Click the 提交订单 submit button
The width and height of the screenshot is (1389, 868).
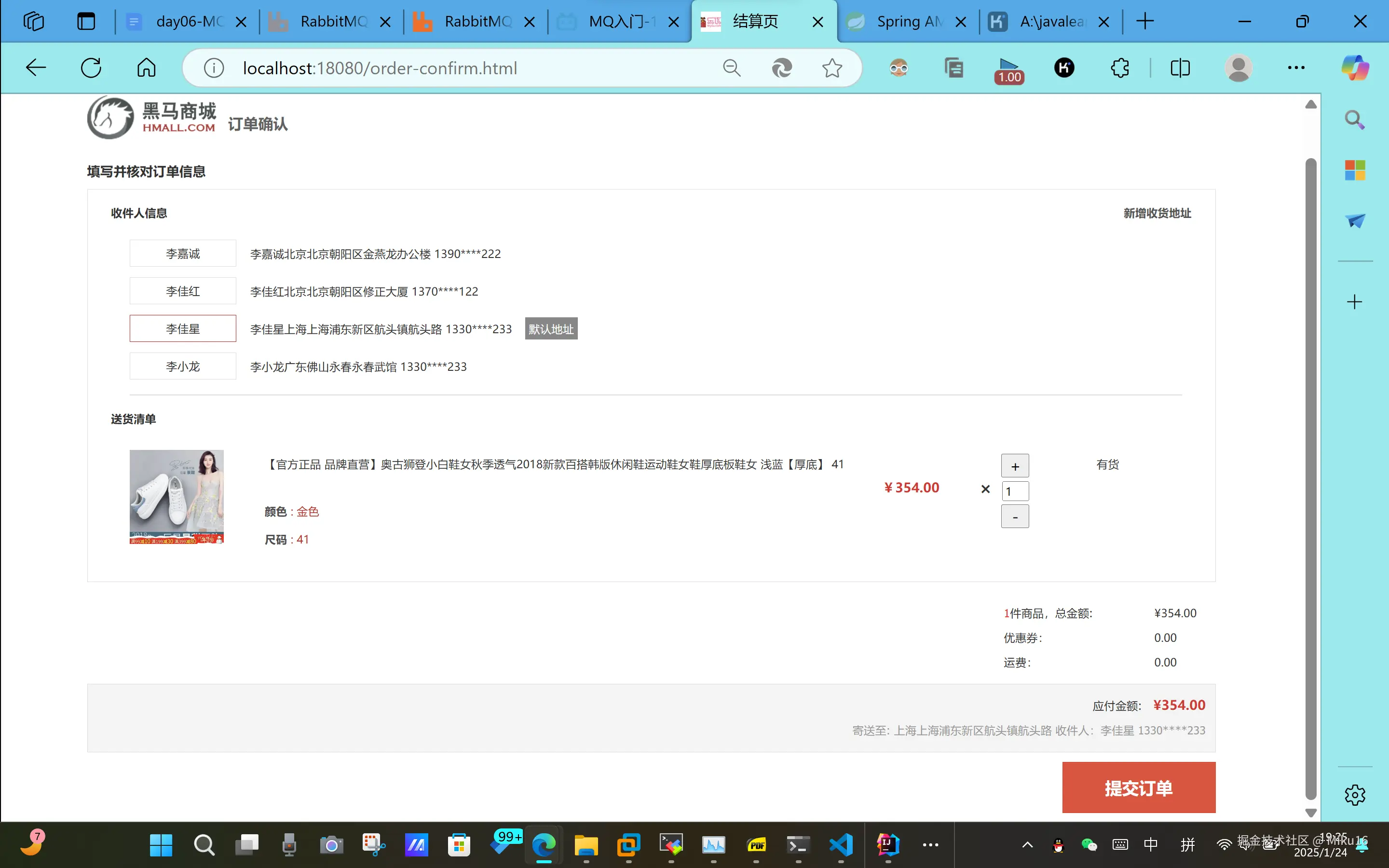tap(1138, 787)
